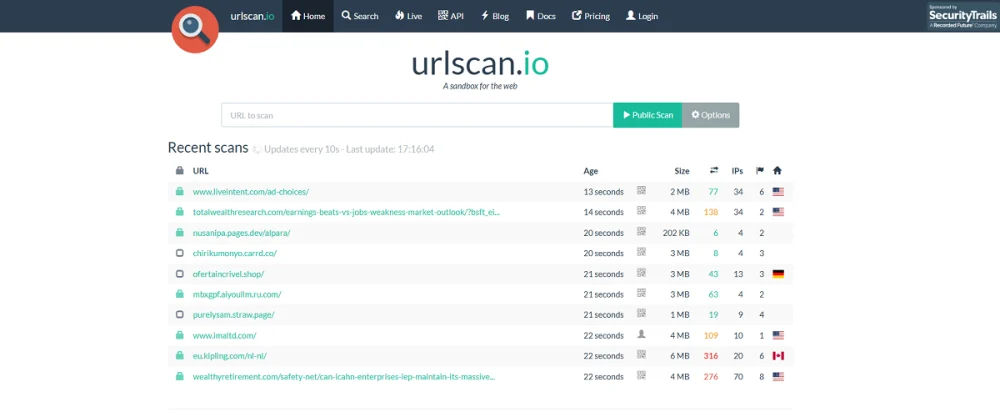Viewport: 1000px width, 412px height.
Task: Open the ofertaincrivel.shop scan
Action: click(x=228, y=274)
